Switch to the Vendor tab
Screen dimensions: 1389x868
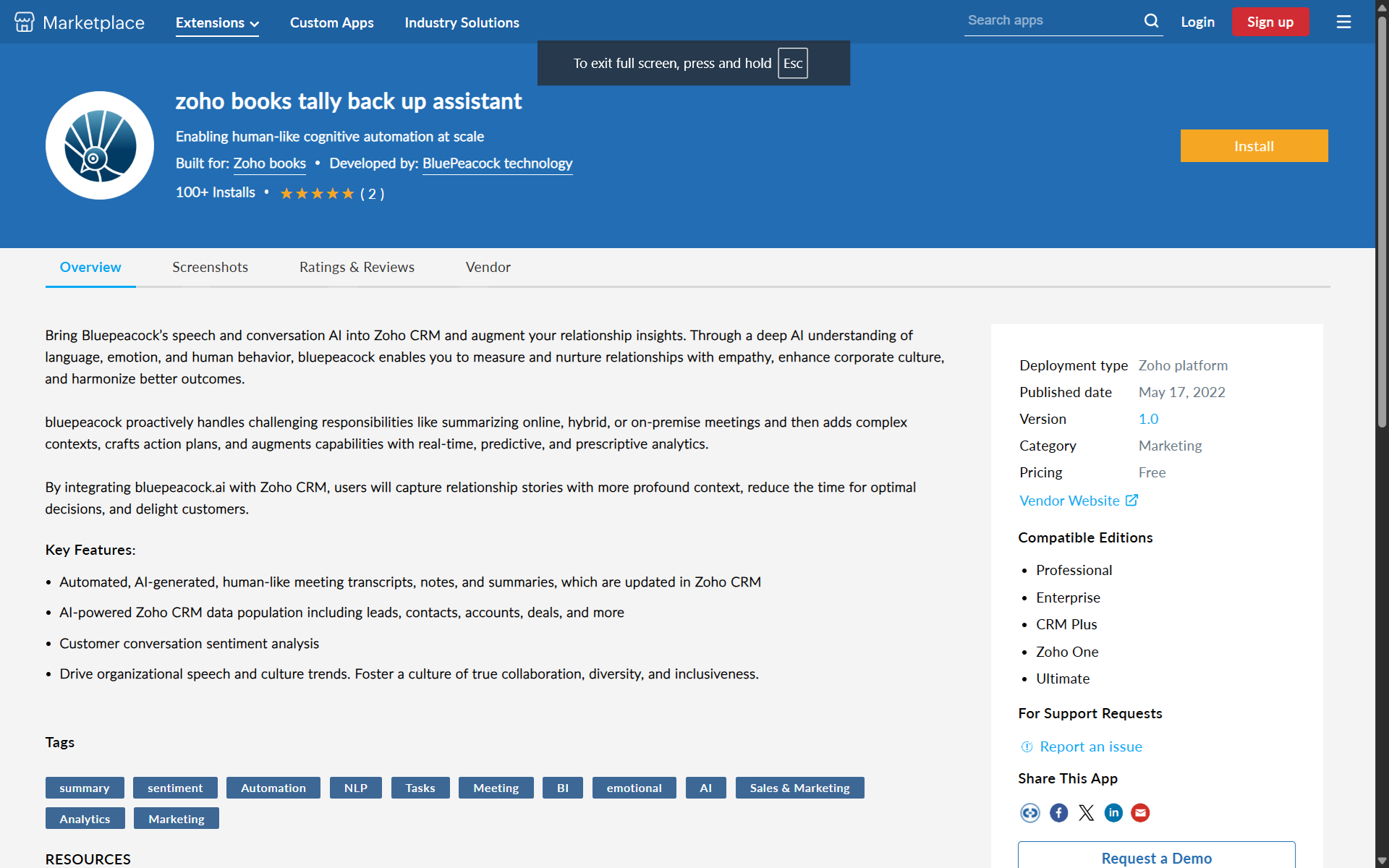coord(488,267)
